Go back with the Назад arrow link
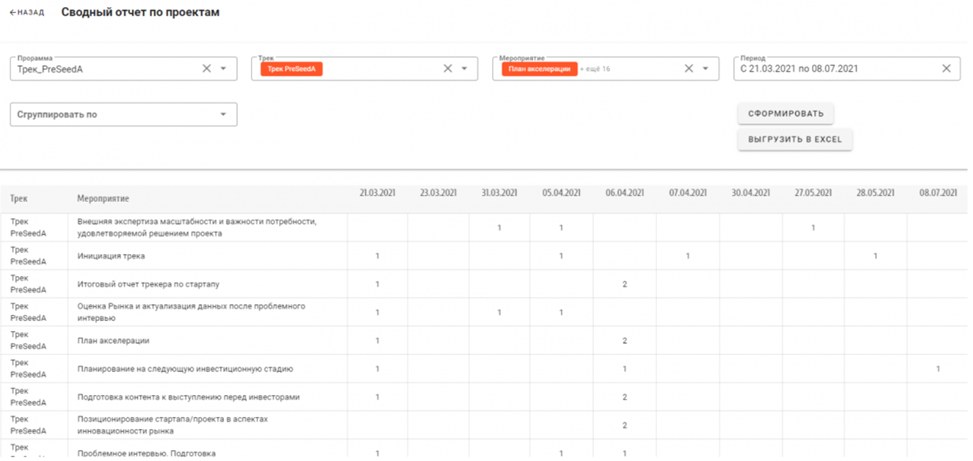Screen dimensions: 973x461 tap(27, 12)
